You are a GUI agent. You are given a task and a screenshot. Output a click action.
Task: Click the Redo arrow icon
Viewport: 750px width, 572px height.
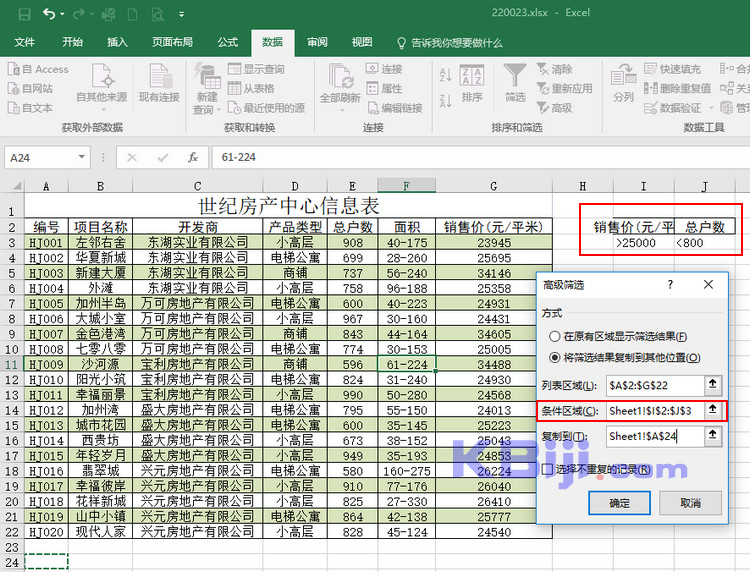(x=78, y=14)
